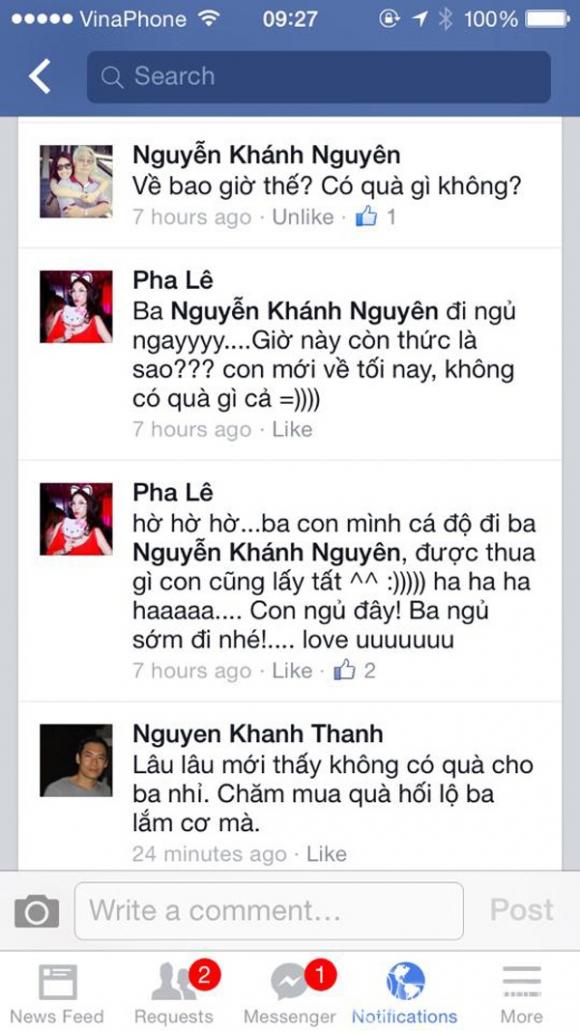Open Nguyen Khanh Thanh's profile picture
Viewport: 580px width, 1031px height.
coord(76,760)
